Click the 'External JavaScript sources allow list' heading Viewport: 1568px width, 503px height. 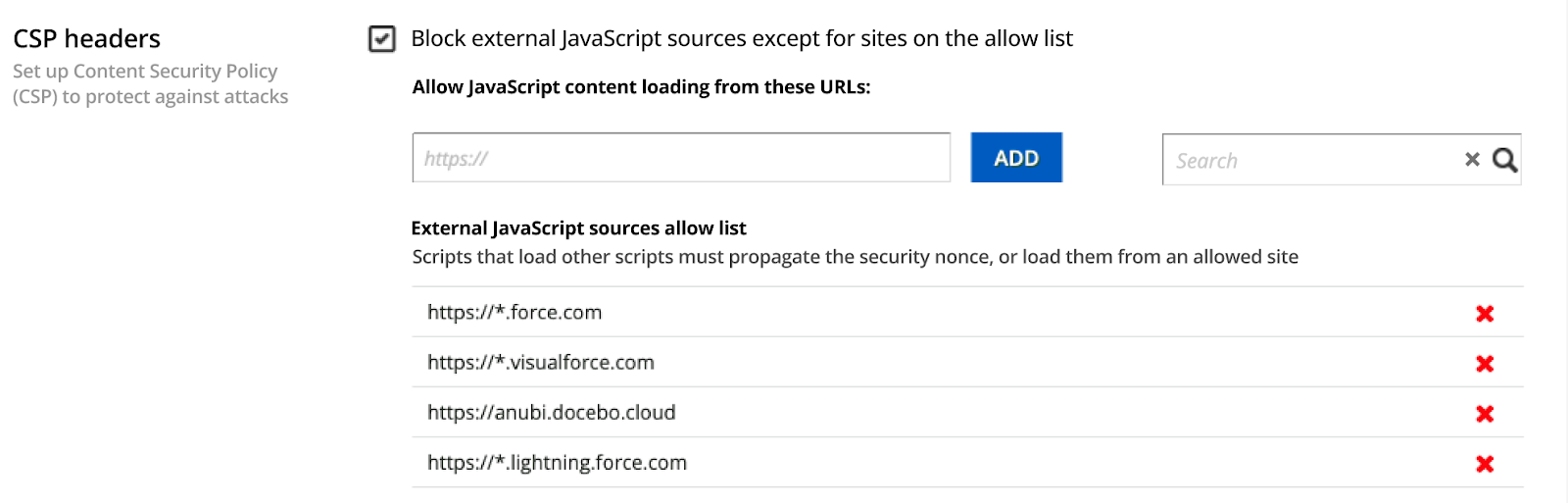click(x=578, y=228)
